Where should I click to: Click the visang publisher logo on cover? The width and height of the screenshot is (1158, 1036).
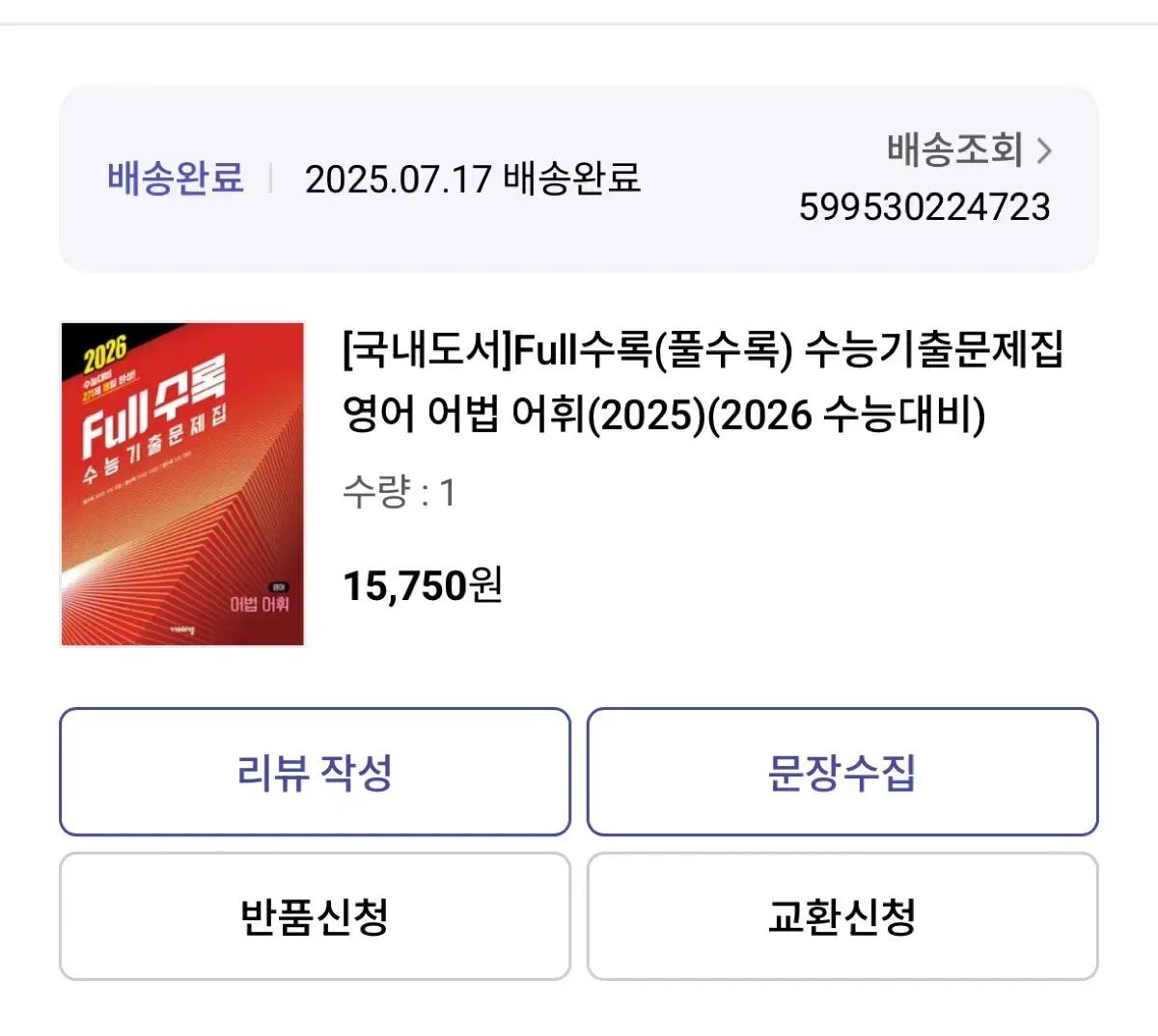(x=182, y=629)
